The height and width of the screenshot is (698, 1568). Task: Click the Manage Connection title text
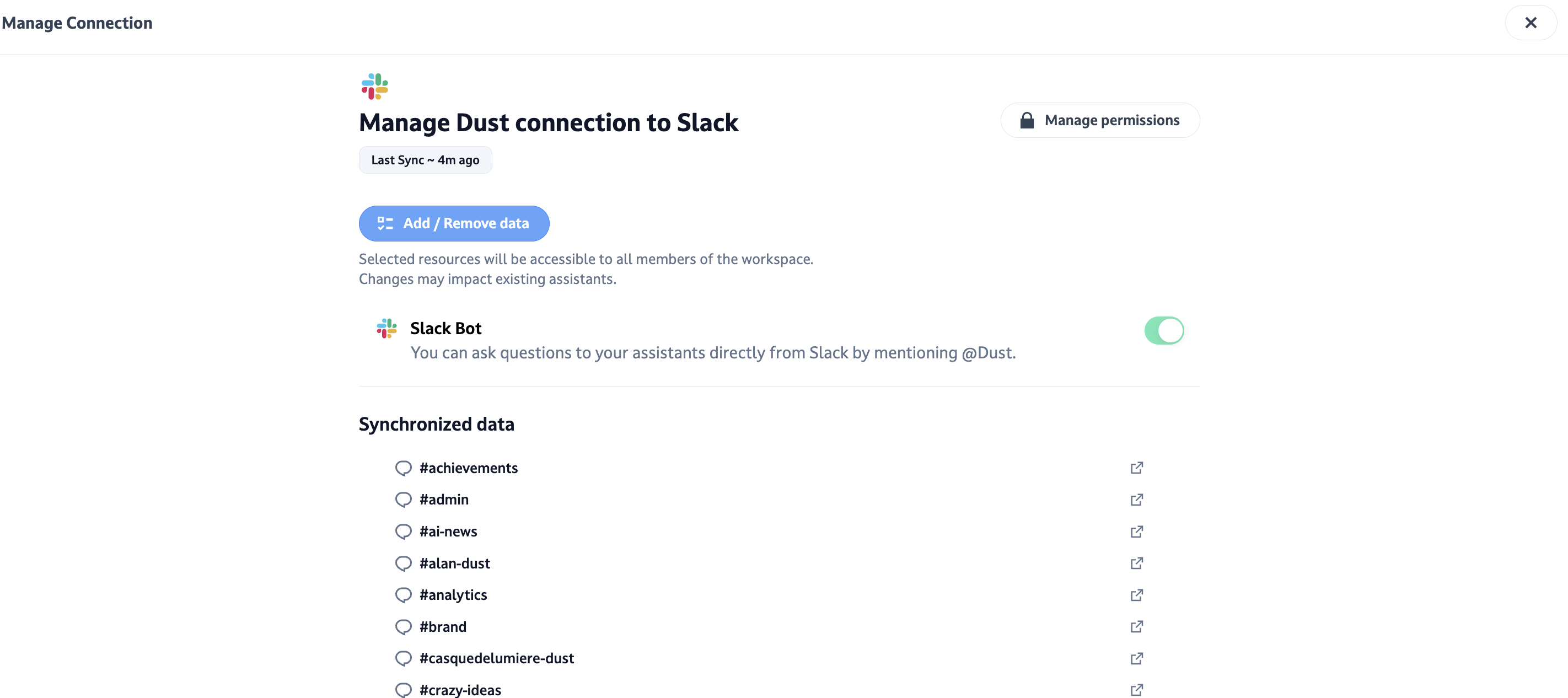[77, 23]
